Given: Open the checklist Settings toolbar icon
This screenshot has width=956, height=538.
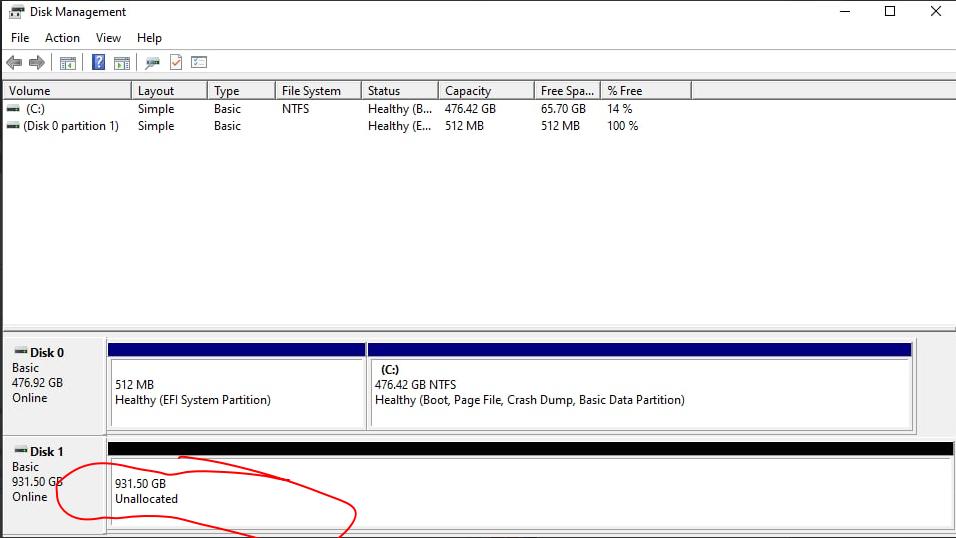Looking at the screenshot, I should 199,62.
